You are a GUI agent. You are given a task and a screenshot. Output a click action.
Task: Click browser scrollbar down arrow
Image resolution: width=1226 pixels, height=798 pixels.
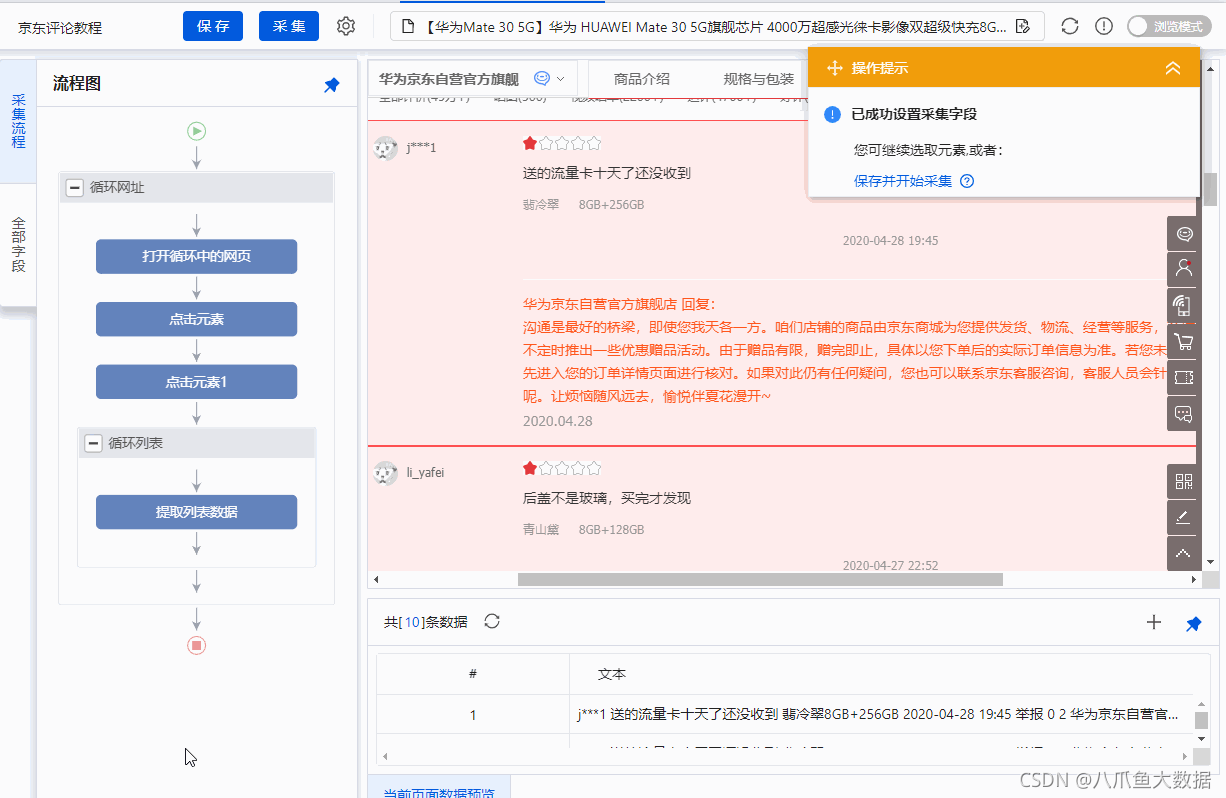click(x=1210, y=563)
